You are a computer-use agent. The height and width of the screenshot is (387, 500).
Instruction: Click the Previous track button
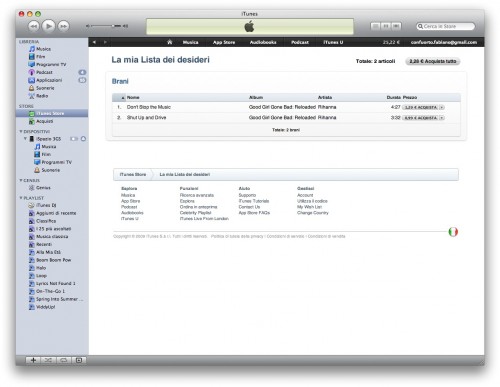pyautogui.click(x=34, y=26)
